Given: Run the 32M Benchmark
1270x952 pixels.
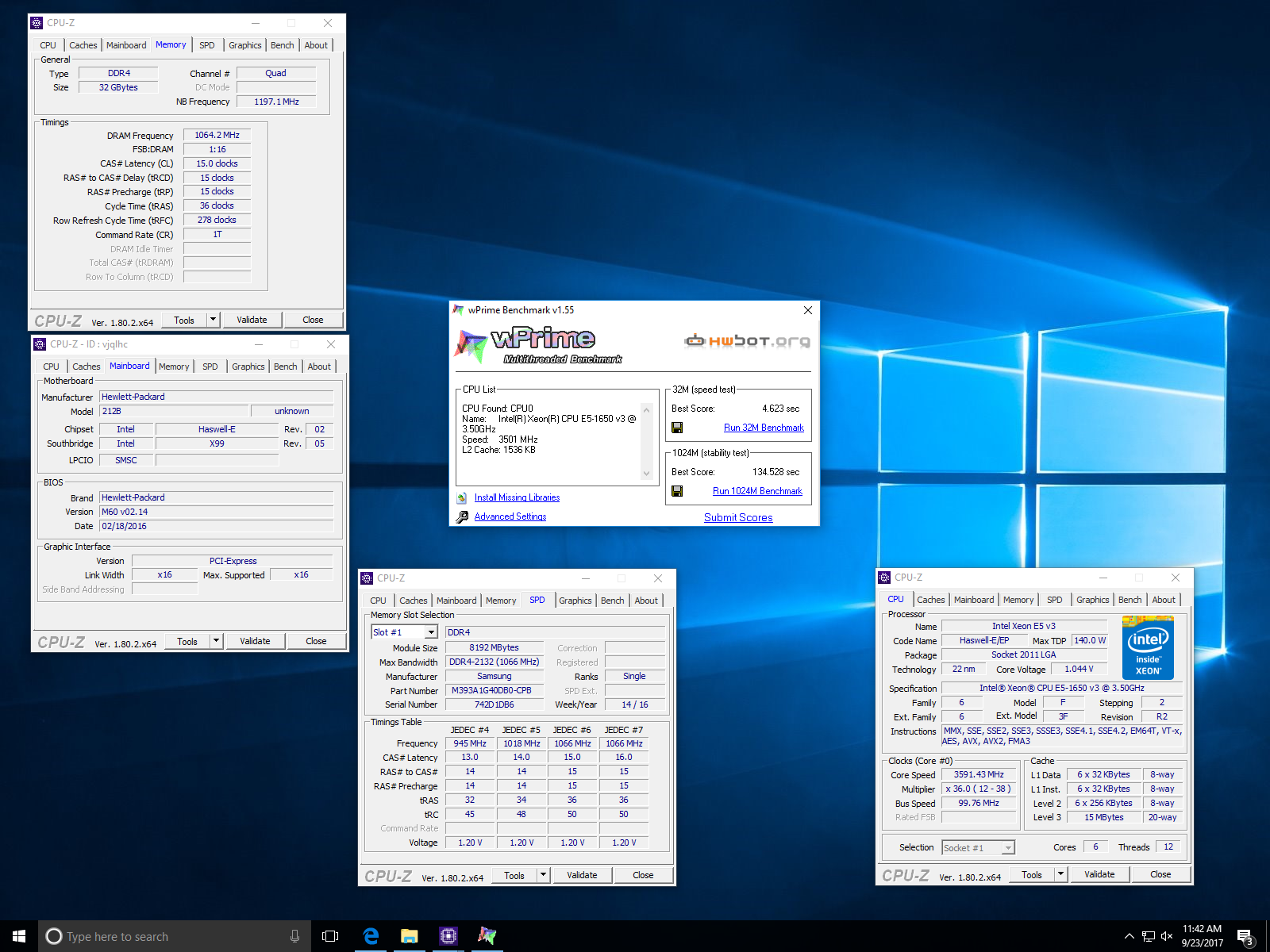Looking at the screenshot, I should (764, 428).
